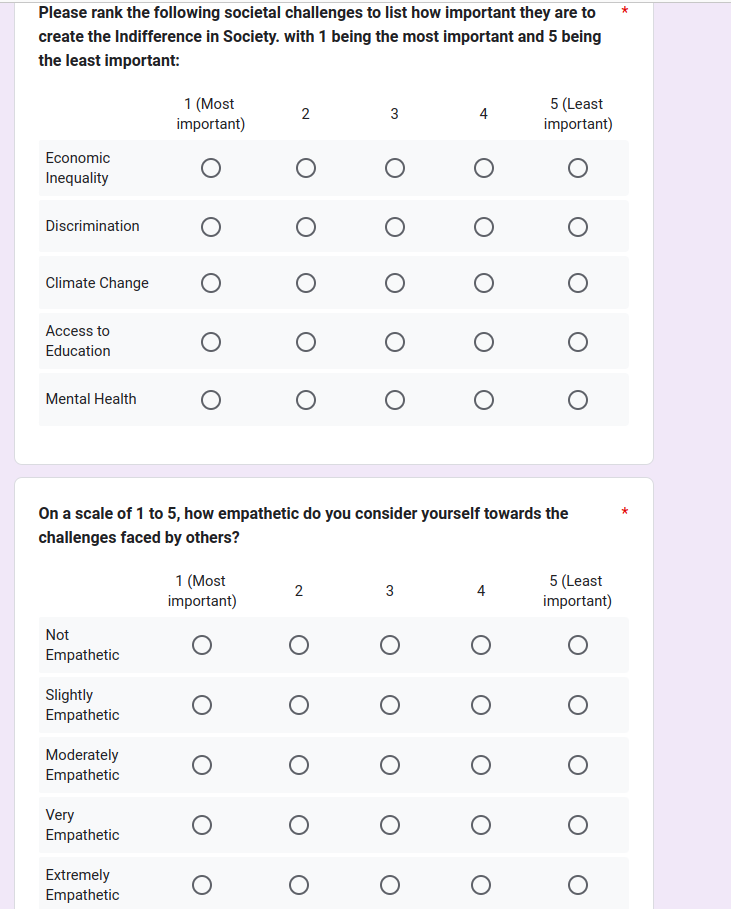This screenshot has height=909, width=731.
Task: Choose 2 for Slightly Empathetic
Action: click(298, 705)
